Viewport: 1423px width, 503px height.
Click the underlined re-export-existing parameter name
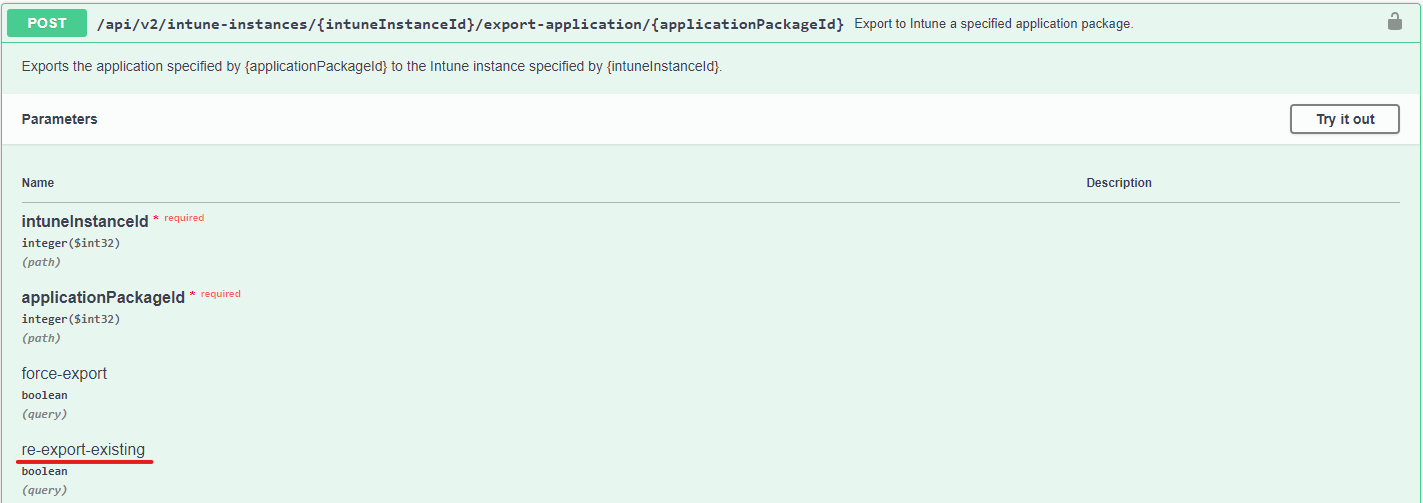(x=83, y=449)
